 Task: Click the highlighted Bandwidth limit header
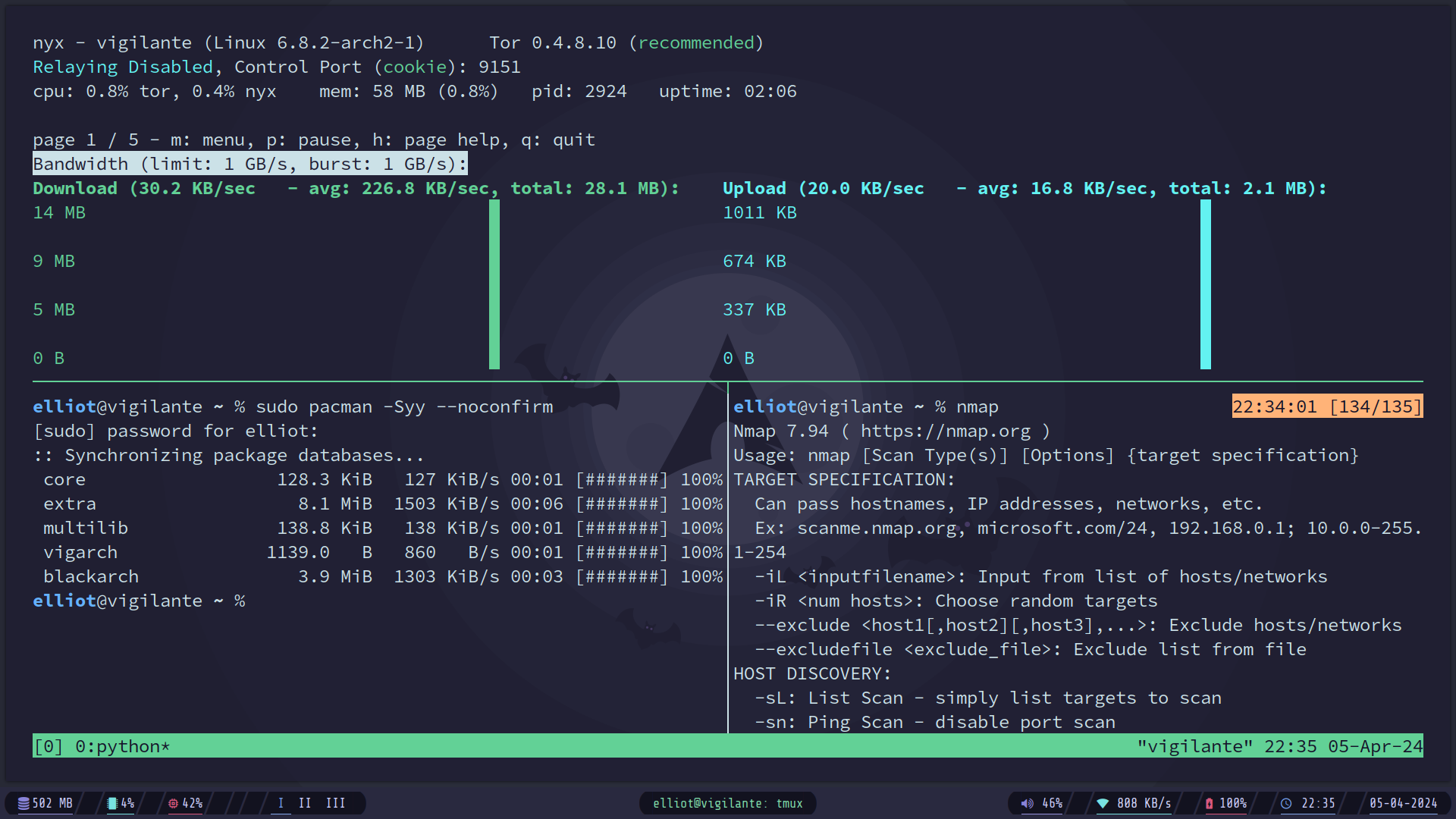249,164
